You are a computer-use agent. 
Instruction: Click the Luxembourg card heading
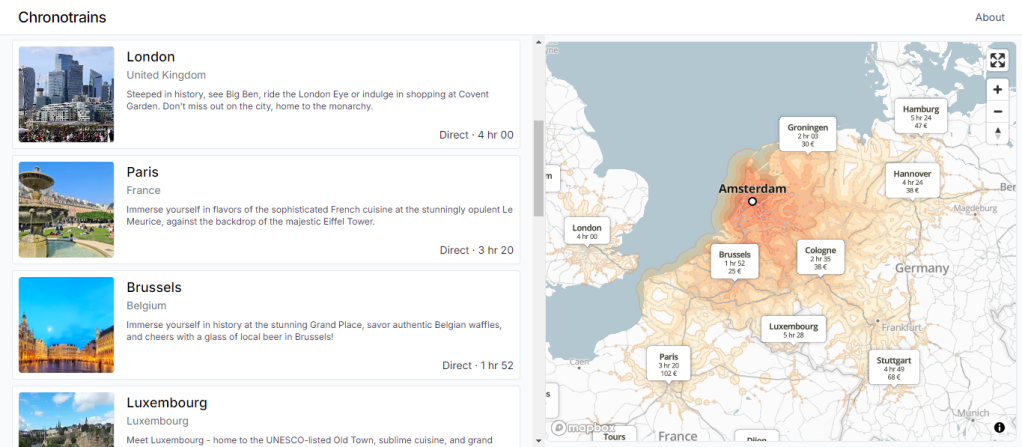pyautogui.click(x=167, y=403)
